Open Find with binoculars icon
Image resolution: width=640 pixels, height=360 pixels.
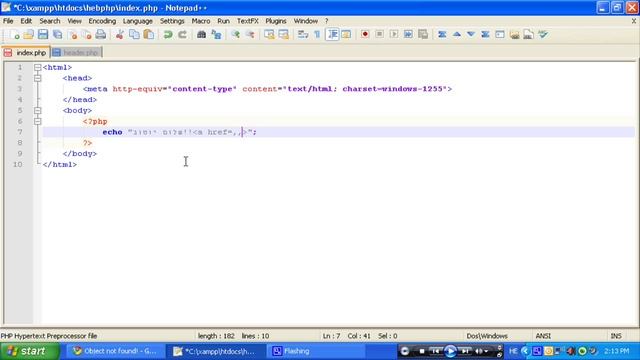(201, 35)
